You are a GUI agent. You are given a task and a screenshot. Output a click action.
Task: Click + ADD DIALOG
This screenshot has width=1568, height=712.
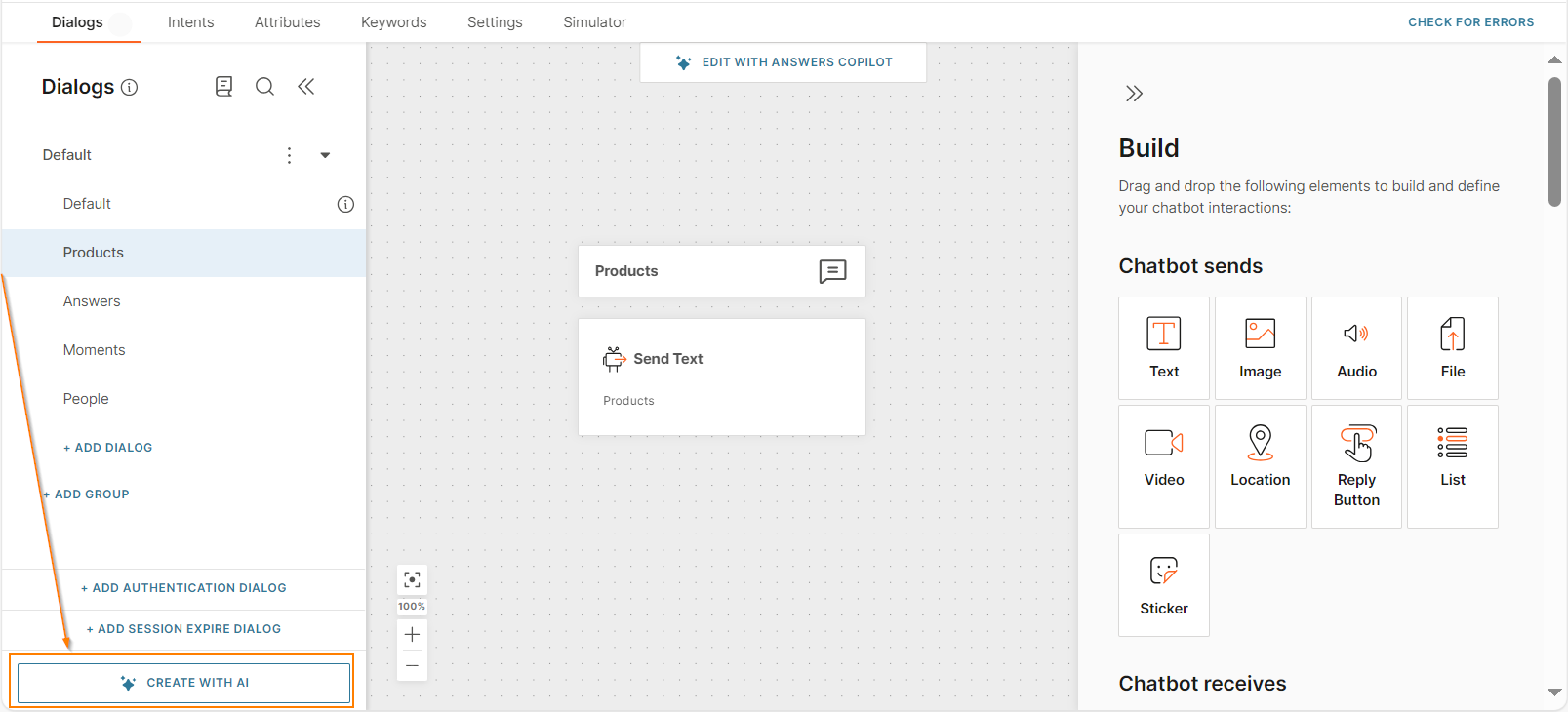pos(107,448)
